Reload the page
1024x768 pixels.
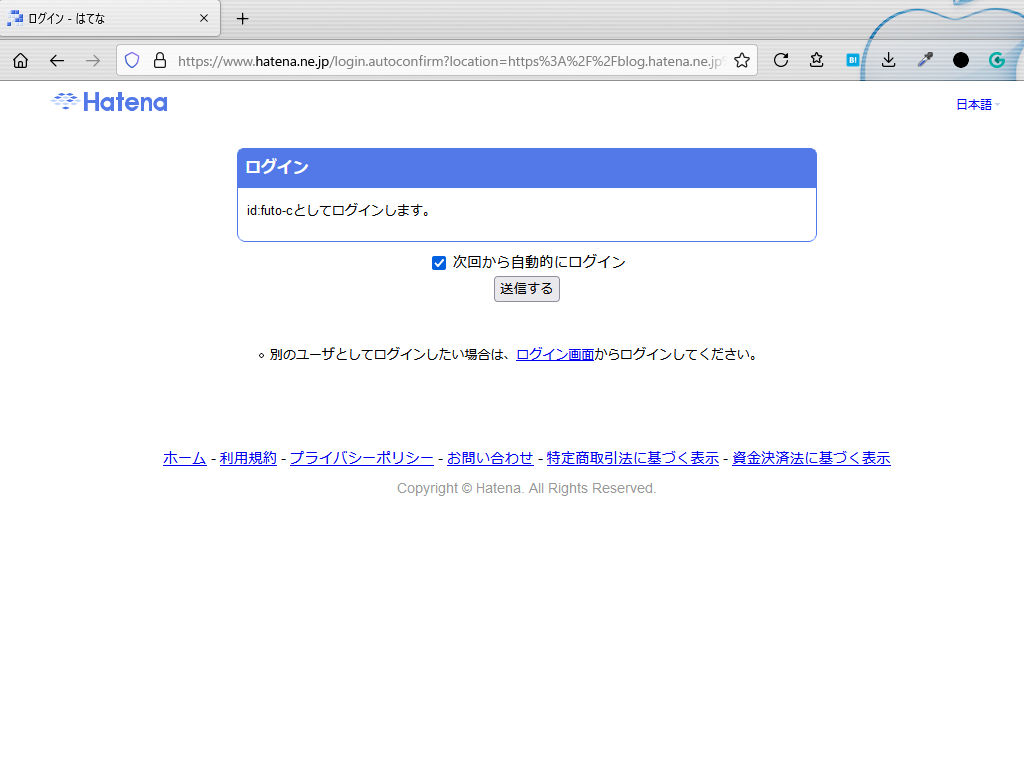pos(780,61)
